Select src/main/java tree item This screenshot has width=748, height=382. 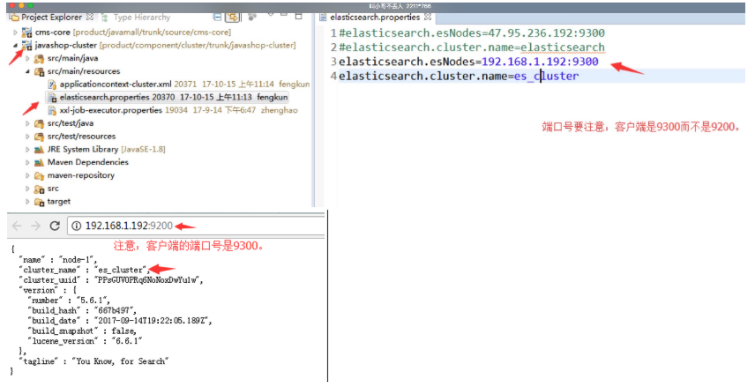coord(73,58)
